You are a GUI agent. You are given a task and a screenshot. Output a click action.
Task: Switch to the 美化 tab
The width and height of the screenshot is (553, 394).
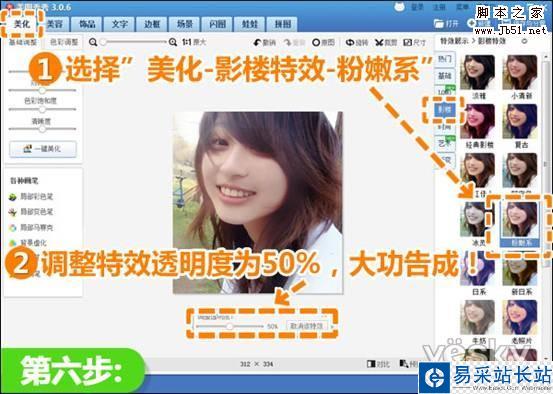coord(22,24)
